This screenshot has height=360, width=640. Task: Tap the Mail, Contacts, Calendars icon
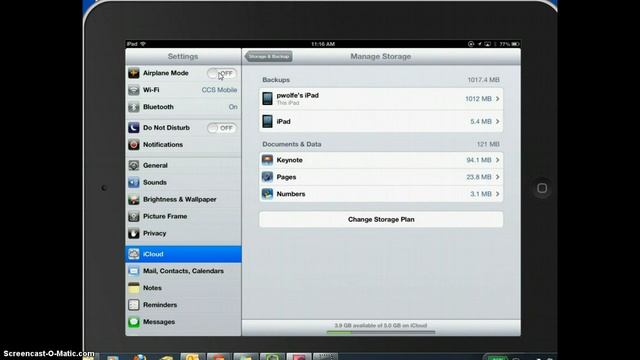click(x=133, y=271)
